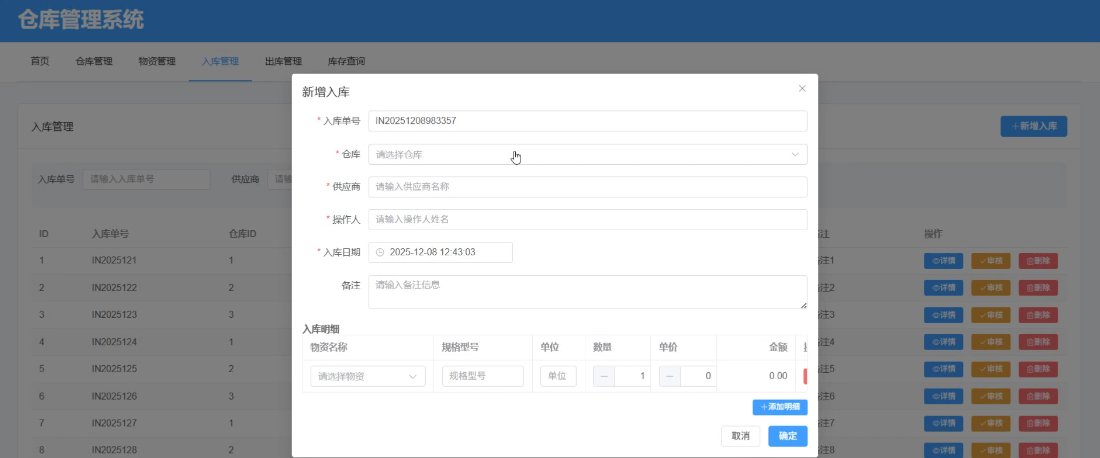This screenshot has height=458, width=1100.
Task: Click the 入库单号 field in the dialog
Action: coord(588,121)
